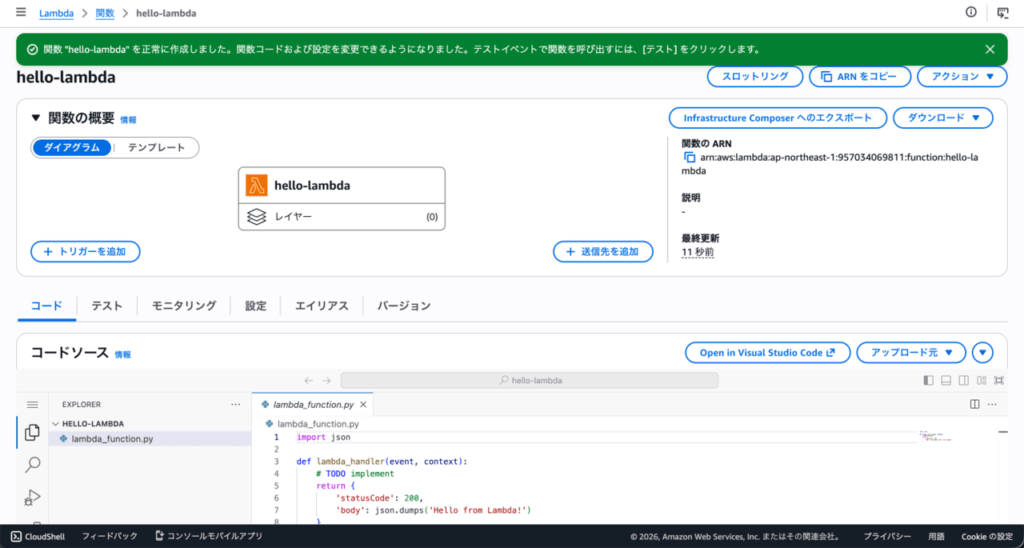This screenshot has height=548, width=1024.
Task: Open Search view in editor sidebar
Action: [32, 465]
